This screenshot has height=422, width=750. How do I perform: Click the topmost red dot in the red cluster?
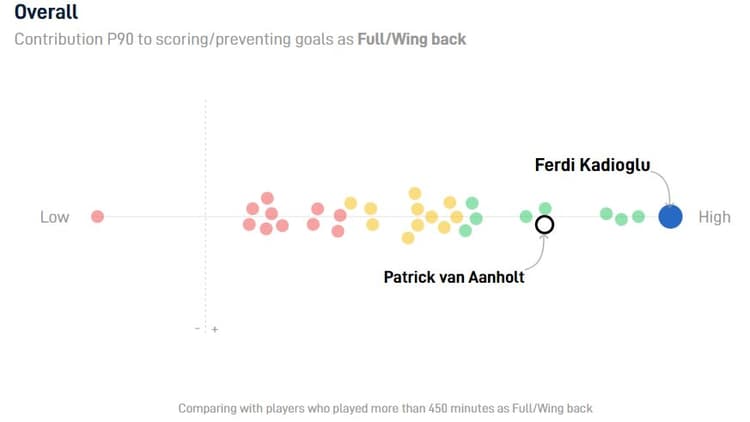coord(267,198)
